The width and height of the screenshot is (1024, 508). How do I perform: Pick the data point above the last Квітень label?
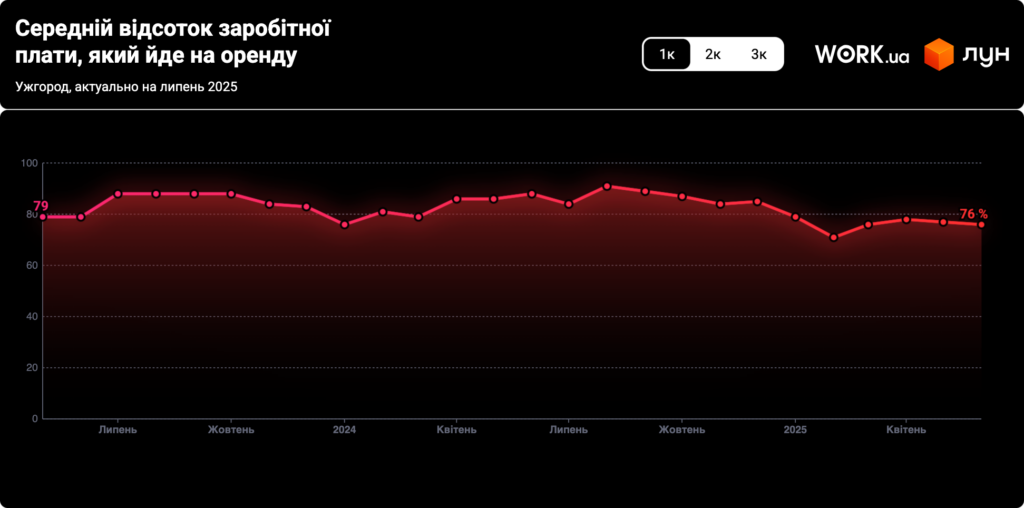(906, 219)
